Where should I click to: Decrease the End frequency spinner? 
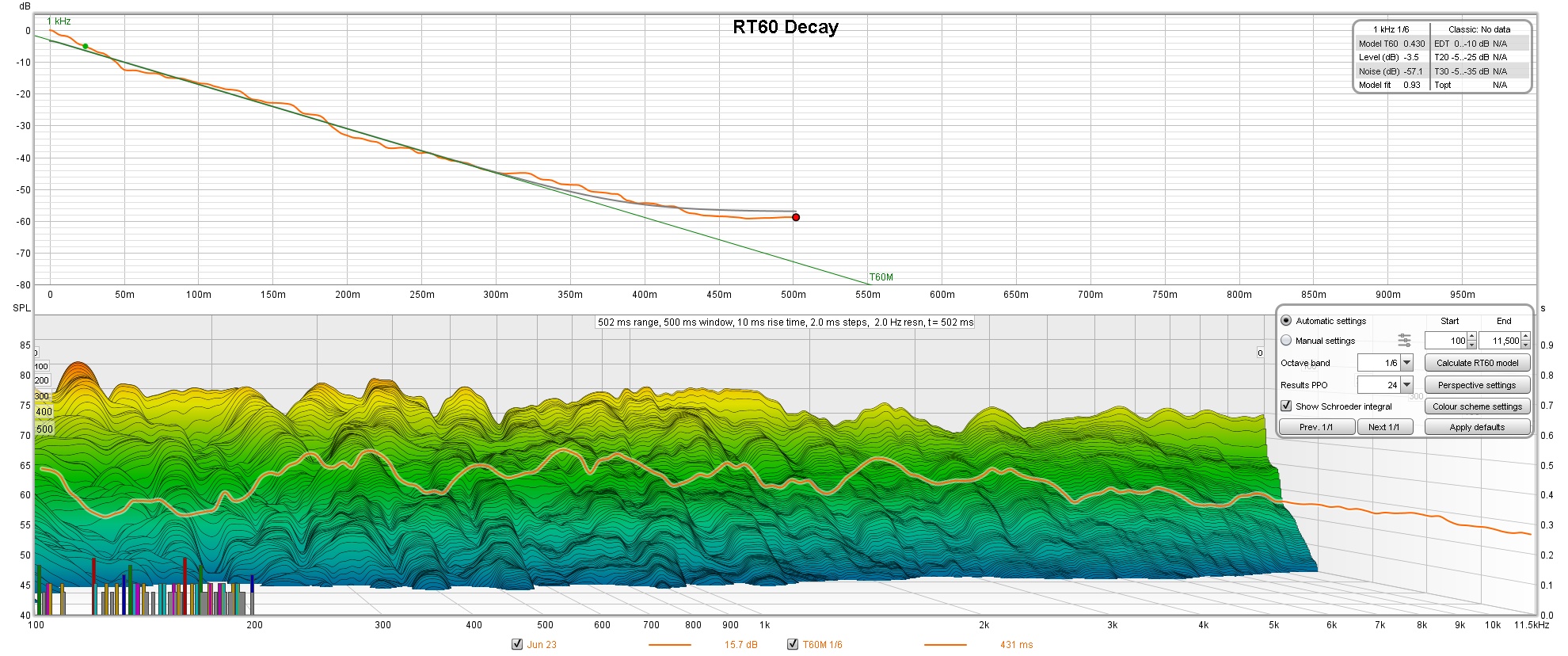[x=1525, y=345]
